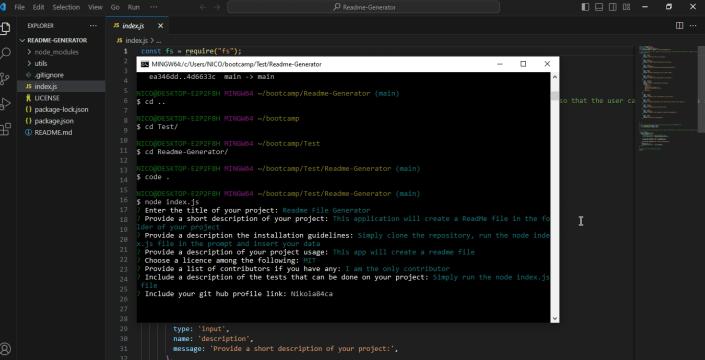Click the '$ code .' terminal line
The height and width of the screenshot is (360, 705).
pyautogui.click(x=153, y=177)
